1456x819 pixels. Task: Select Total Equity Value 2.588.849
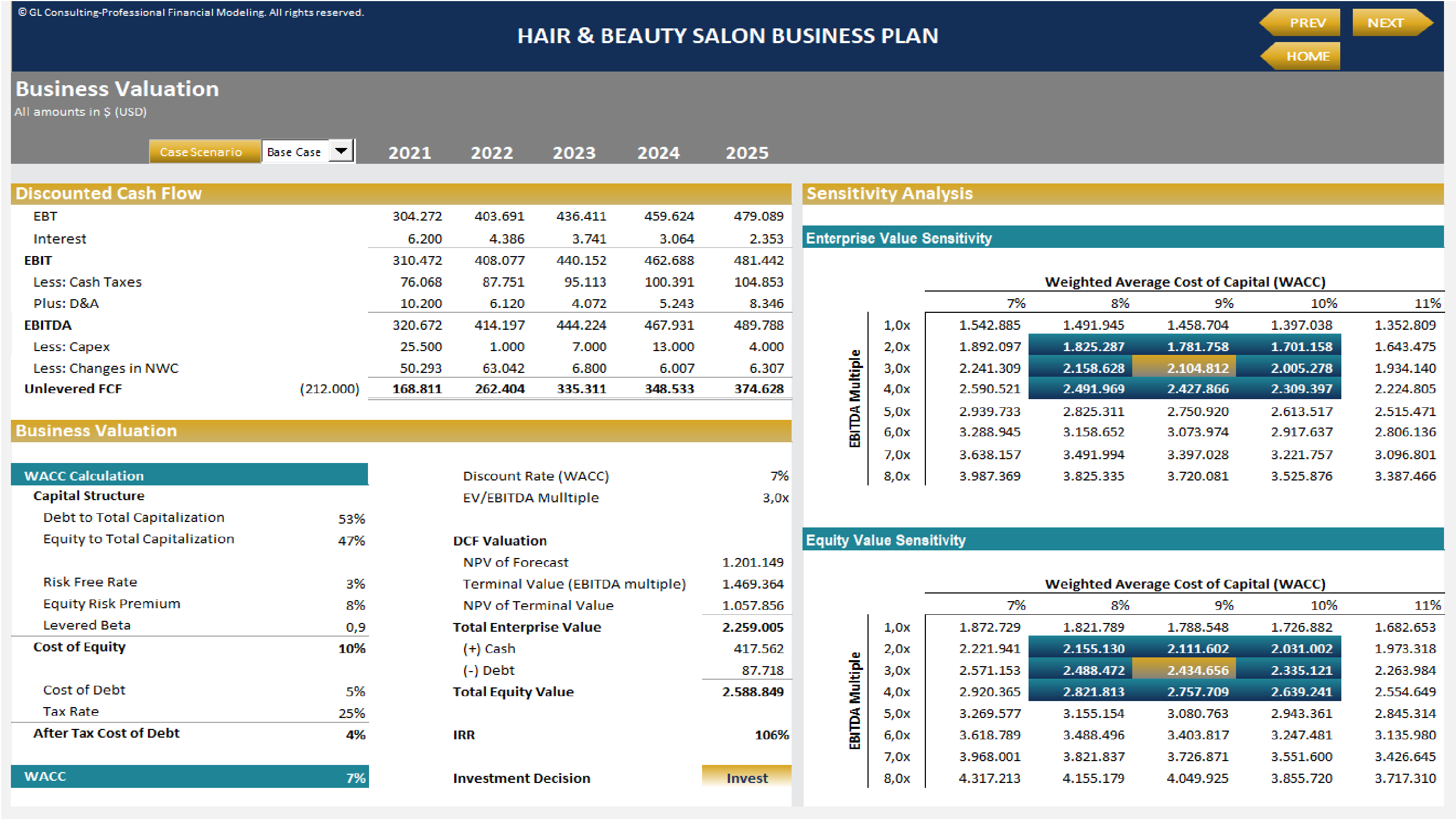(x=752, y=691)
